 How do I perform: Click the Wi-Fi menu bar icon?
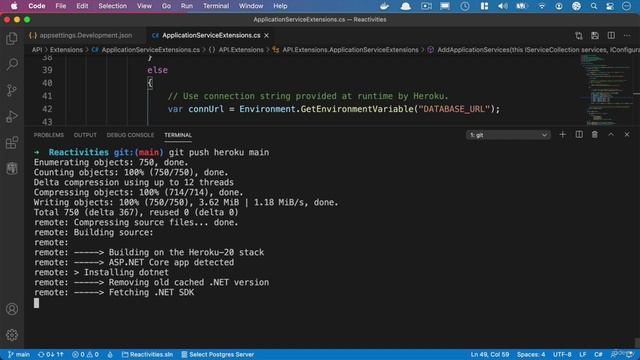pos(542,6)
